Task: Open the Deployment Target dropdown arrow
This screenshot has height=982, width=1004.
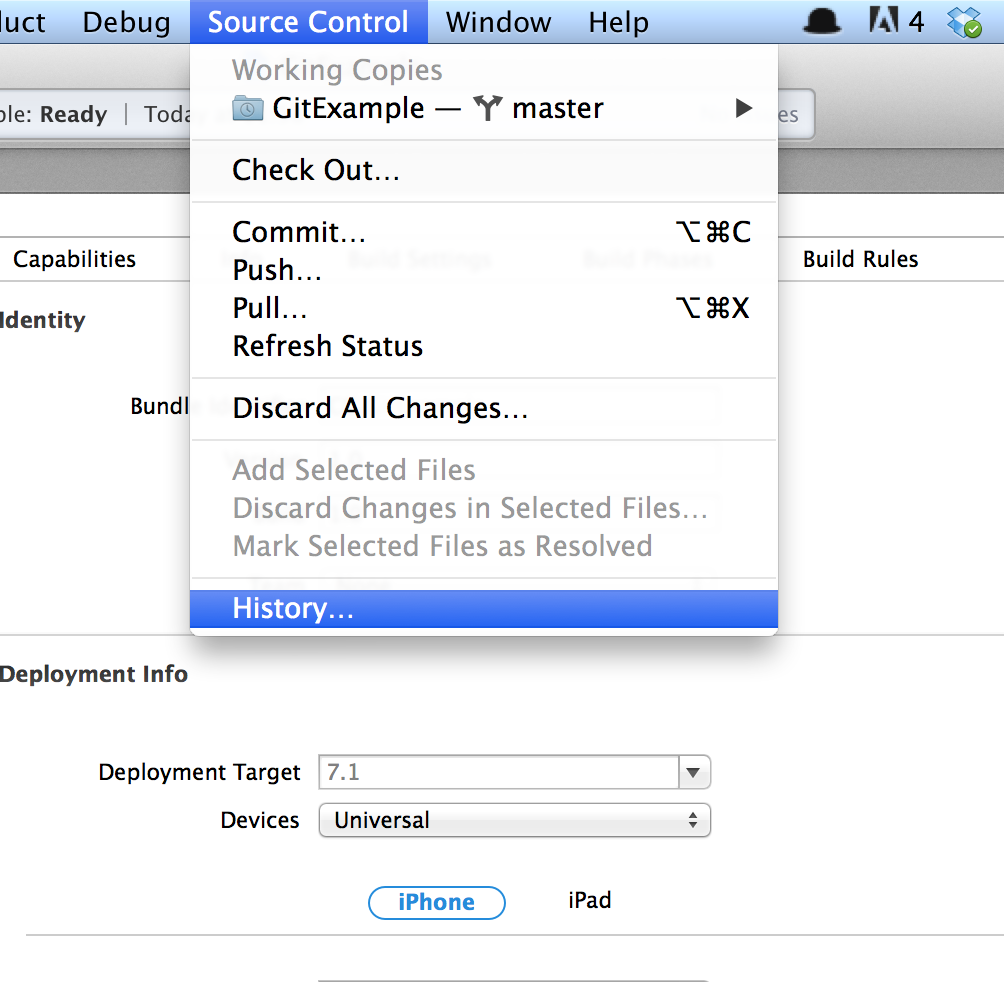Action: tap(693, 772)
